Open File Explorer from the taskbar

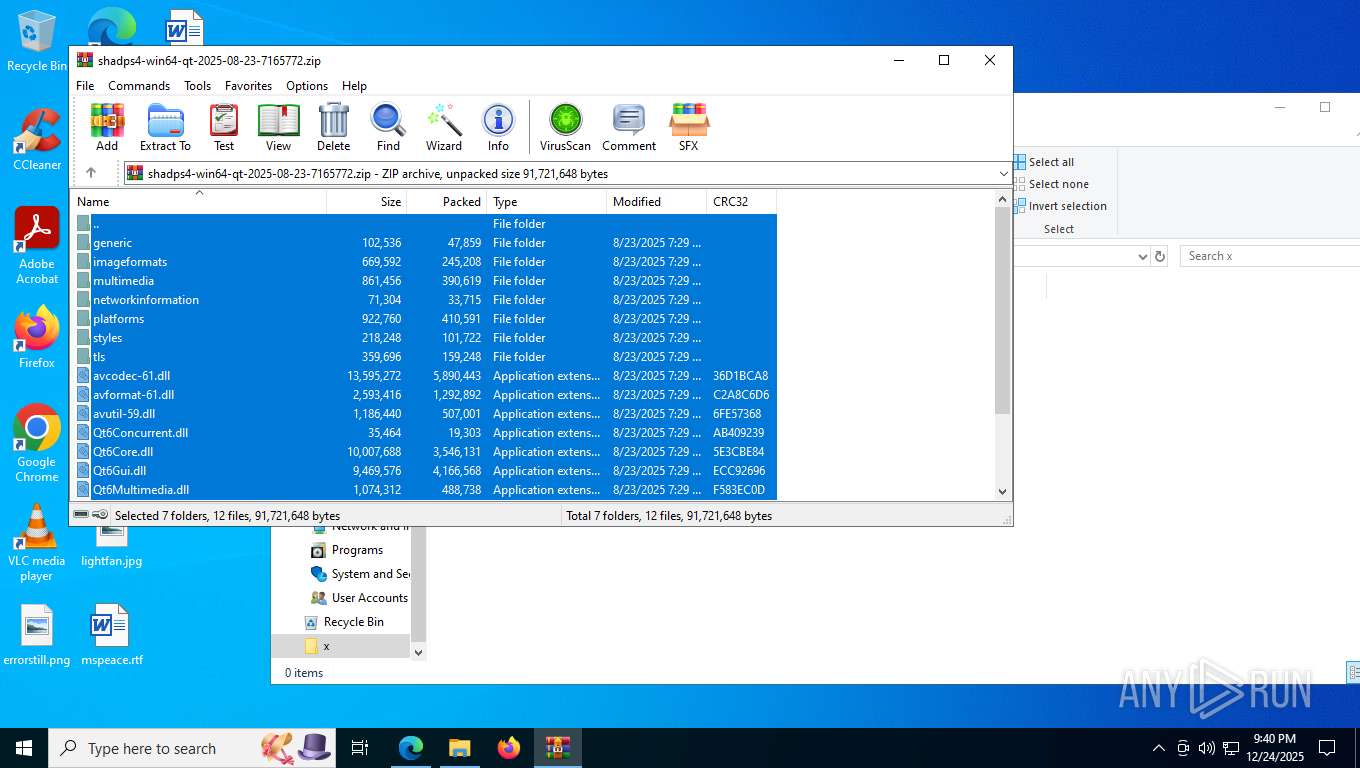[x=460, y=748]
